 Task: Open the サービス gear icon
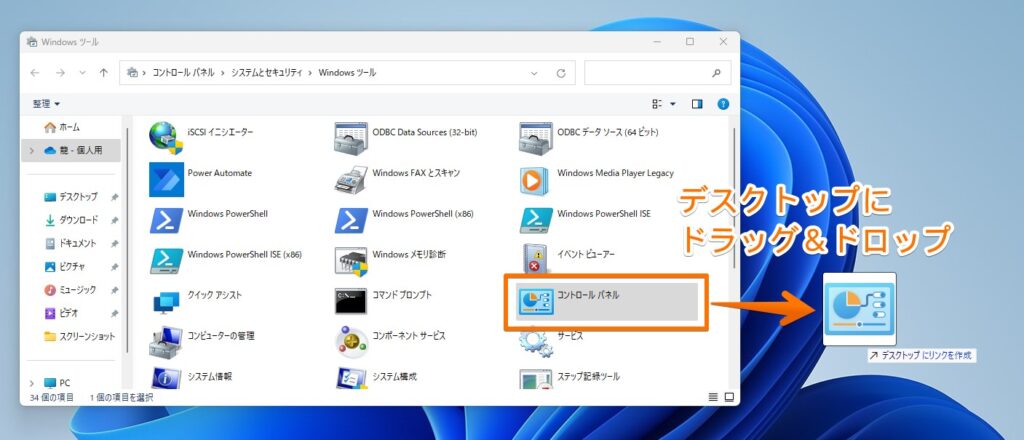pos(536,342)
